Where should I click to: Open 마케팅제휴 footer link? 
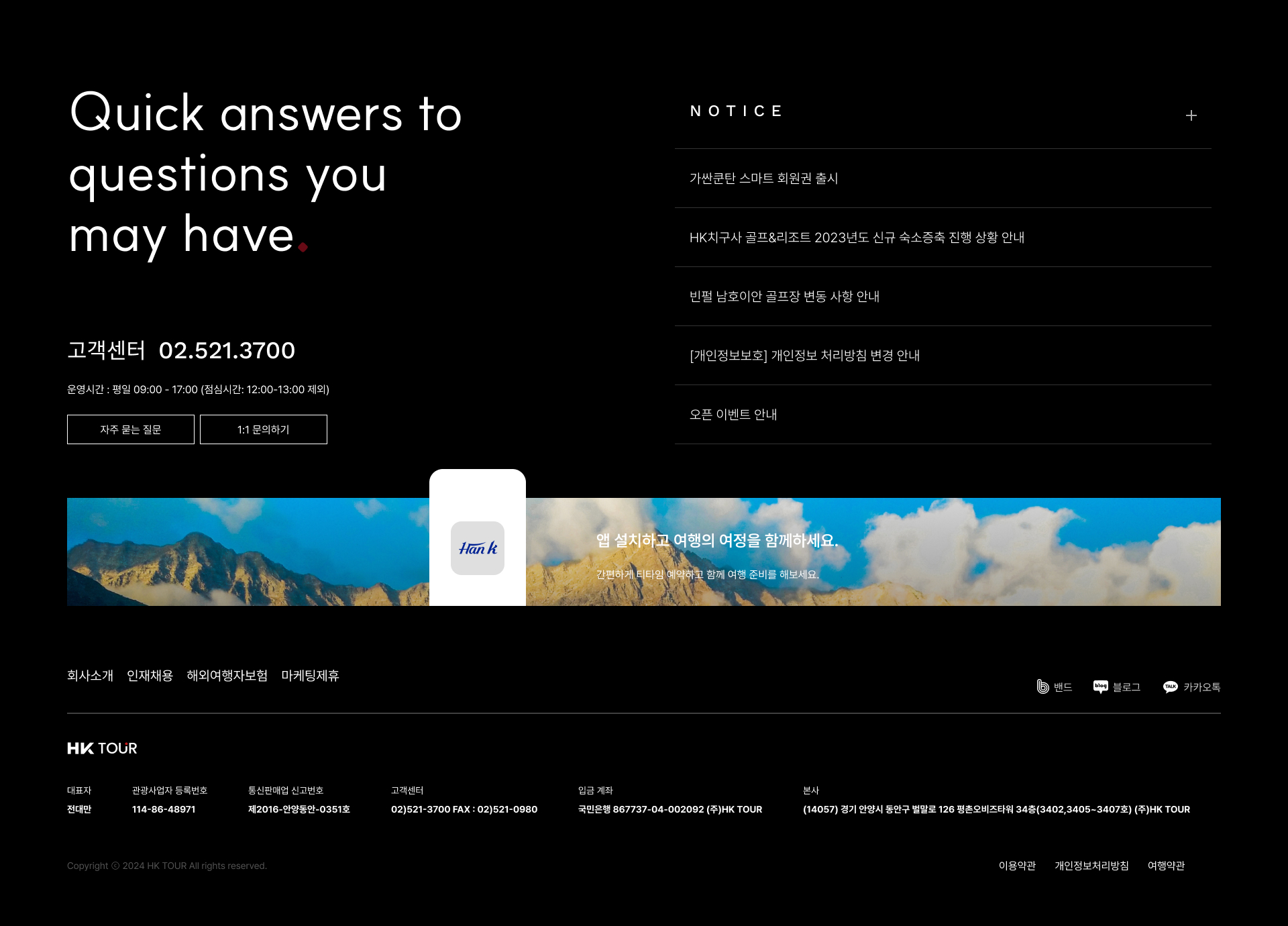tap(310, 676)
